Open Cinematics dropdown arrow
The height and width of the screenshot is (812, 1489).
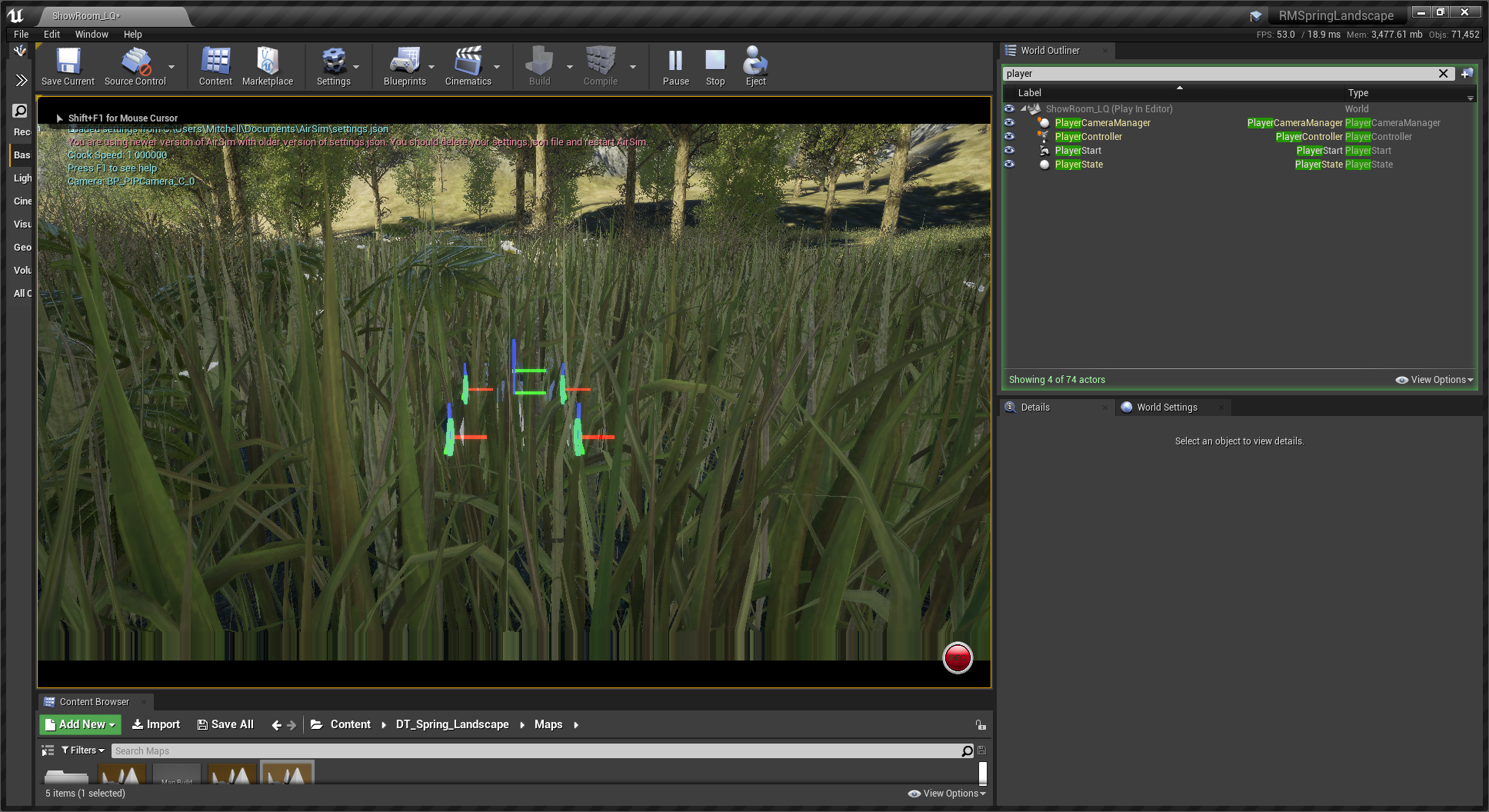pyautogui.click(x=497, y=67)
